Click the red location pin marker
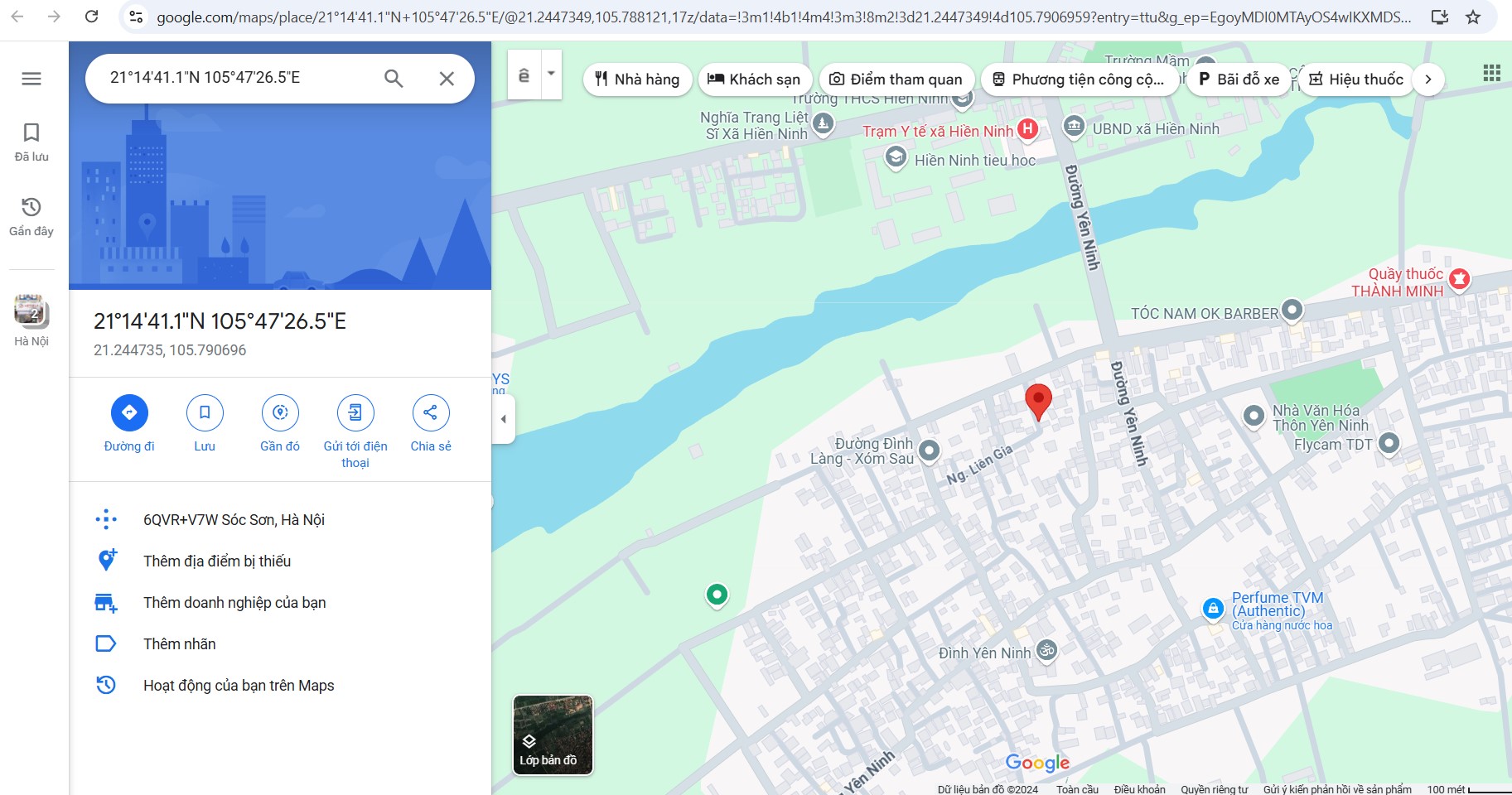1512x795 pixels. point(1038,402)
